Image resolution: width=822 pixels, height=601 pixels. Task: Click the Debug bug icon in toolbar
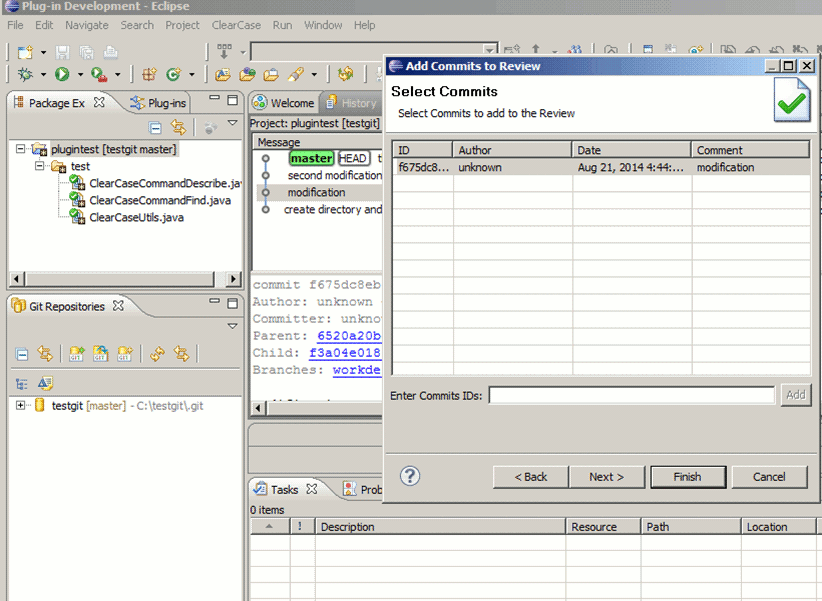click(25, 74)
